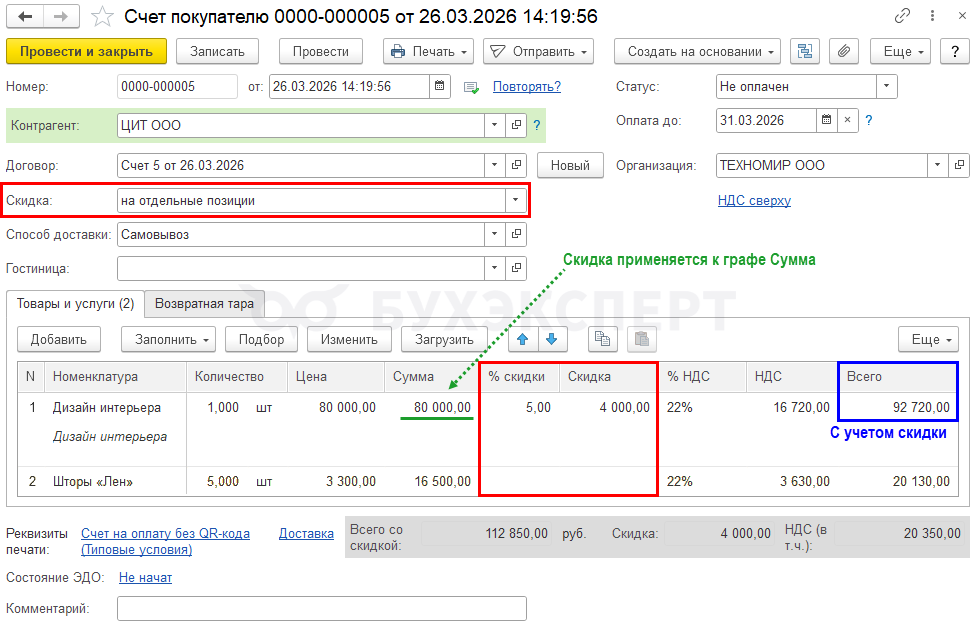The height and width of the screenshot is (624, 974).
Task: Open the calendar picker for invoice date
Action: (440, 86)
